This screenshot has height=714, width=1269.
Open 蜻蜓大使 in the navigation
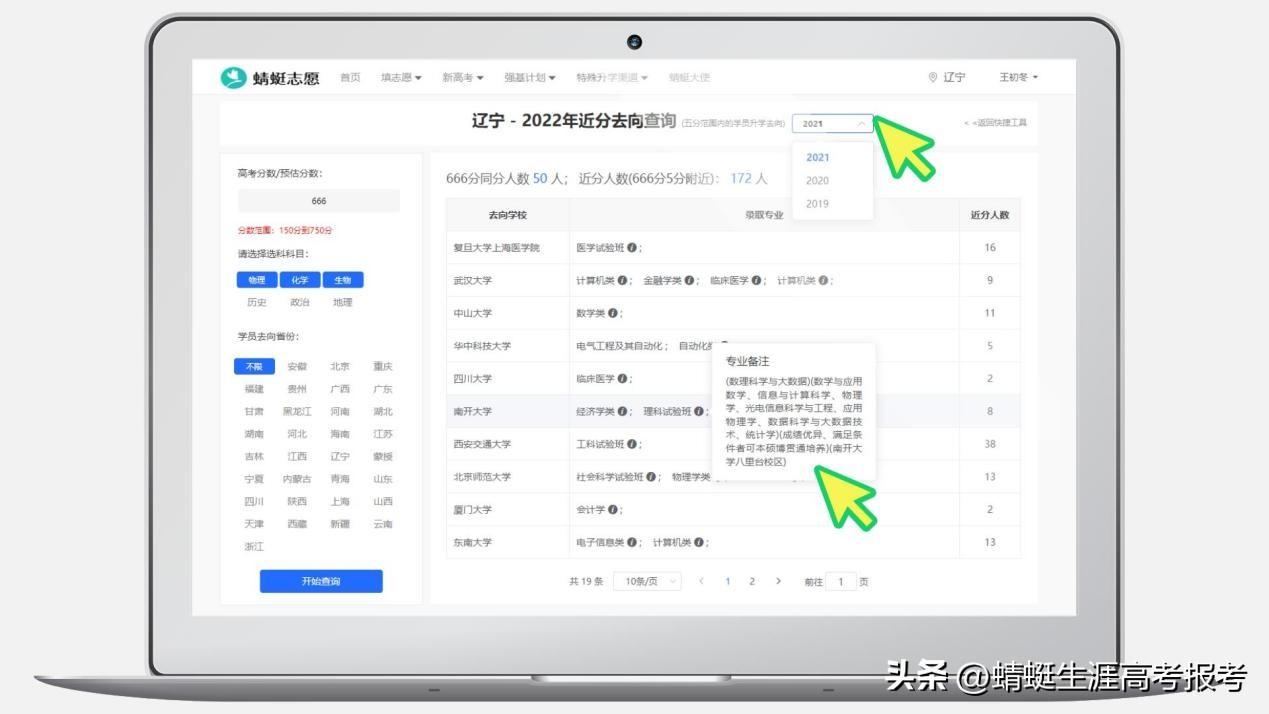click(689, 78)
